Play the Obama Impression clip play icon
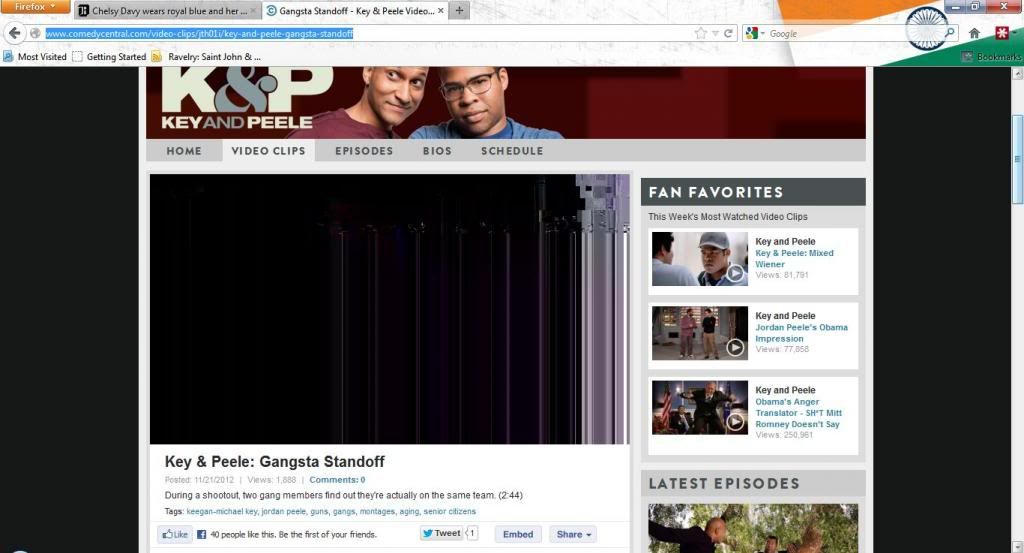Image resolution: width=1024 pixels, height=553 pixels. (735, 347)
